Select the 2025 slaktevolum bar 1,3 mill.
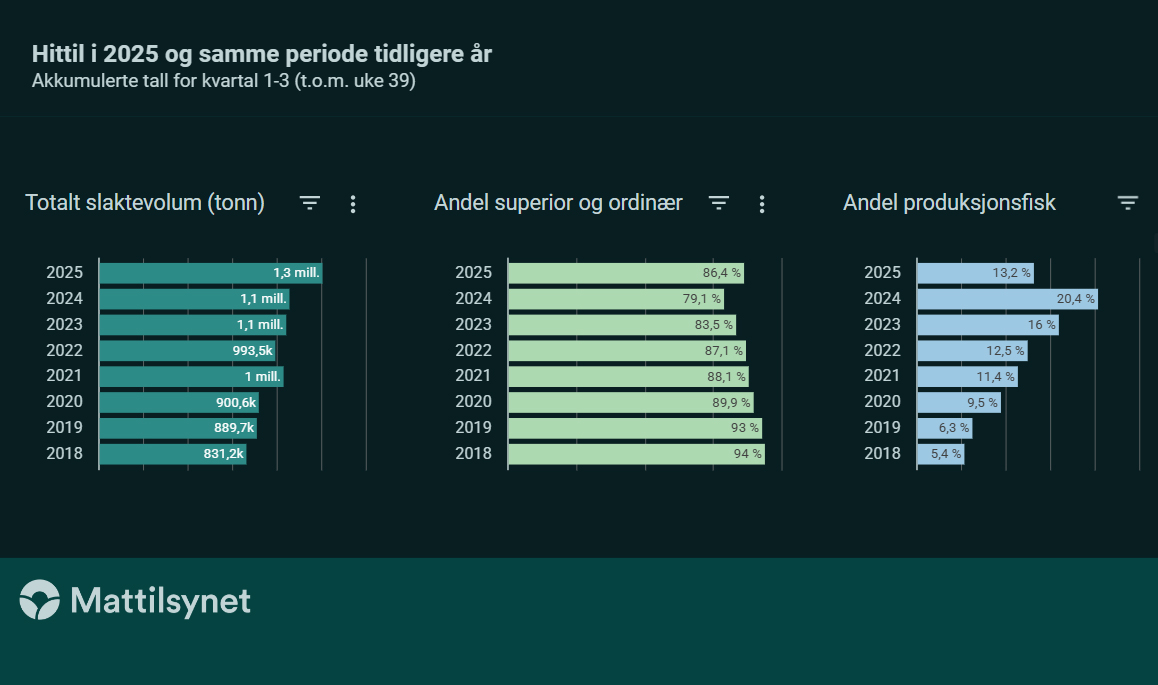 [210, 273]
